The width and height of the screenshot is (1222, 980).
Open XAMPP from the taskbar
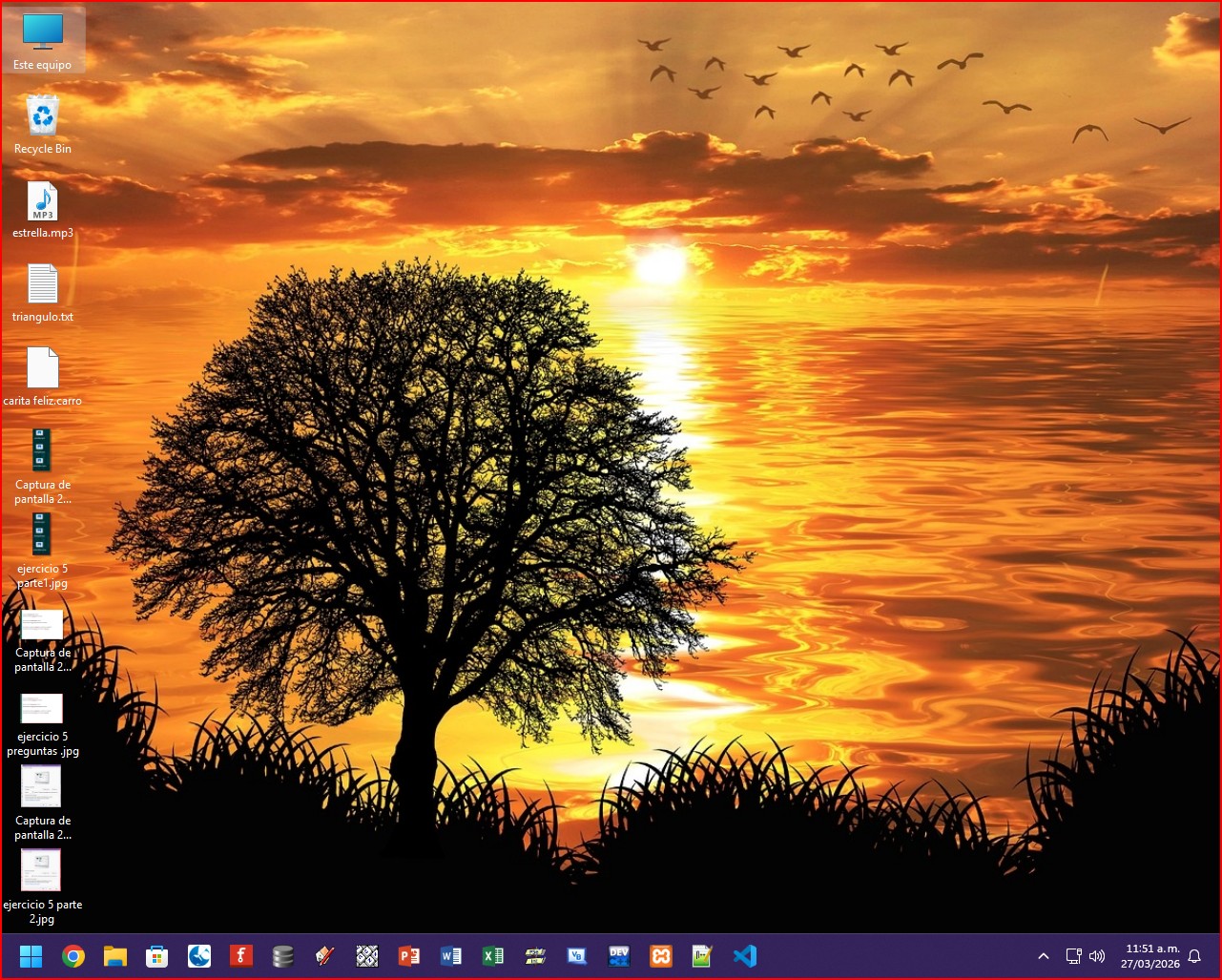pos(661,956)
